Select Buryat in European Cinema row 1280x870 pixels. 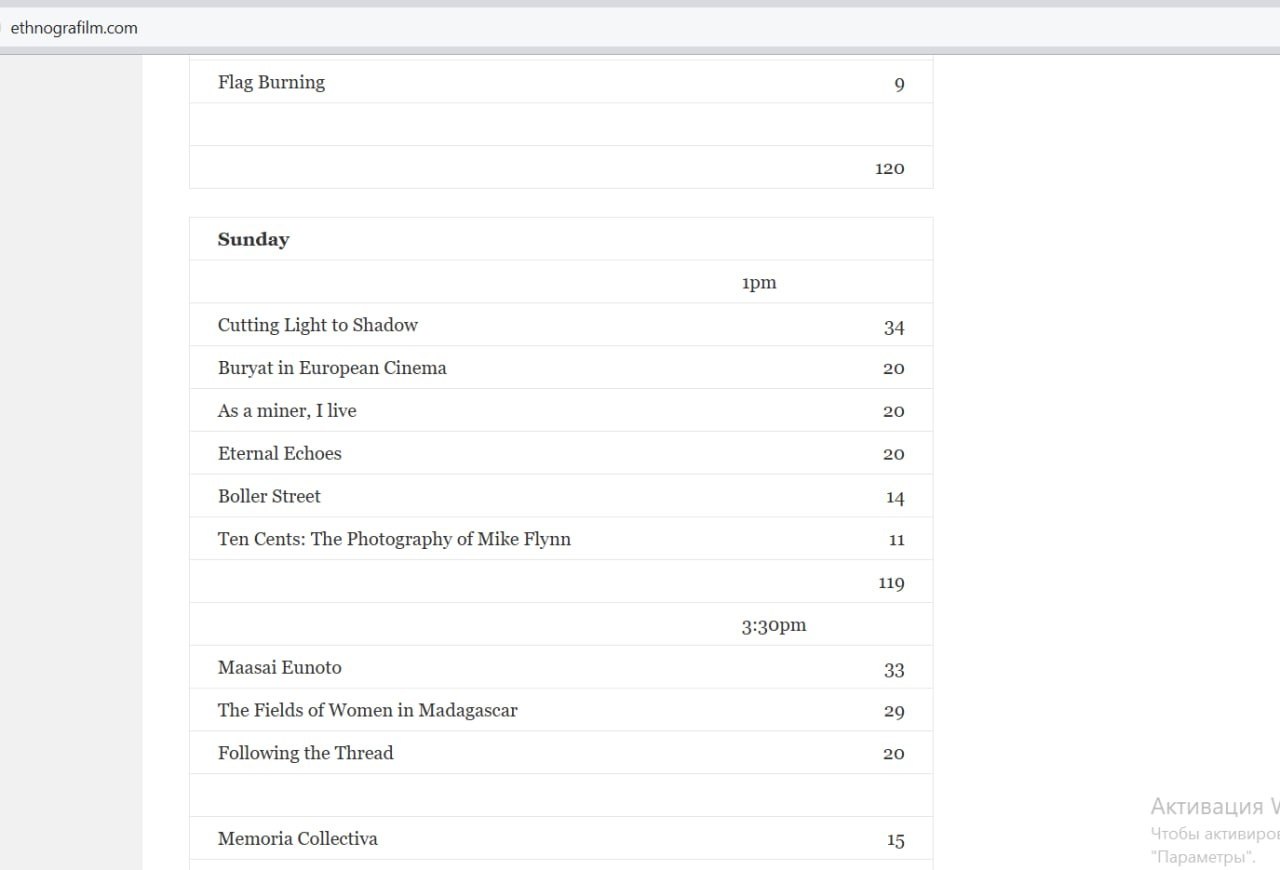(x=332, y=368)
